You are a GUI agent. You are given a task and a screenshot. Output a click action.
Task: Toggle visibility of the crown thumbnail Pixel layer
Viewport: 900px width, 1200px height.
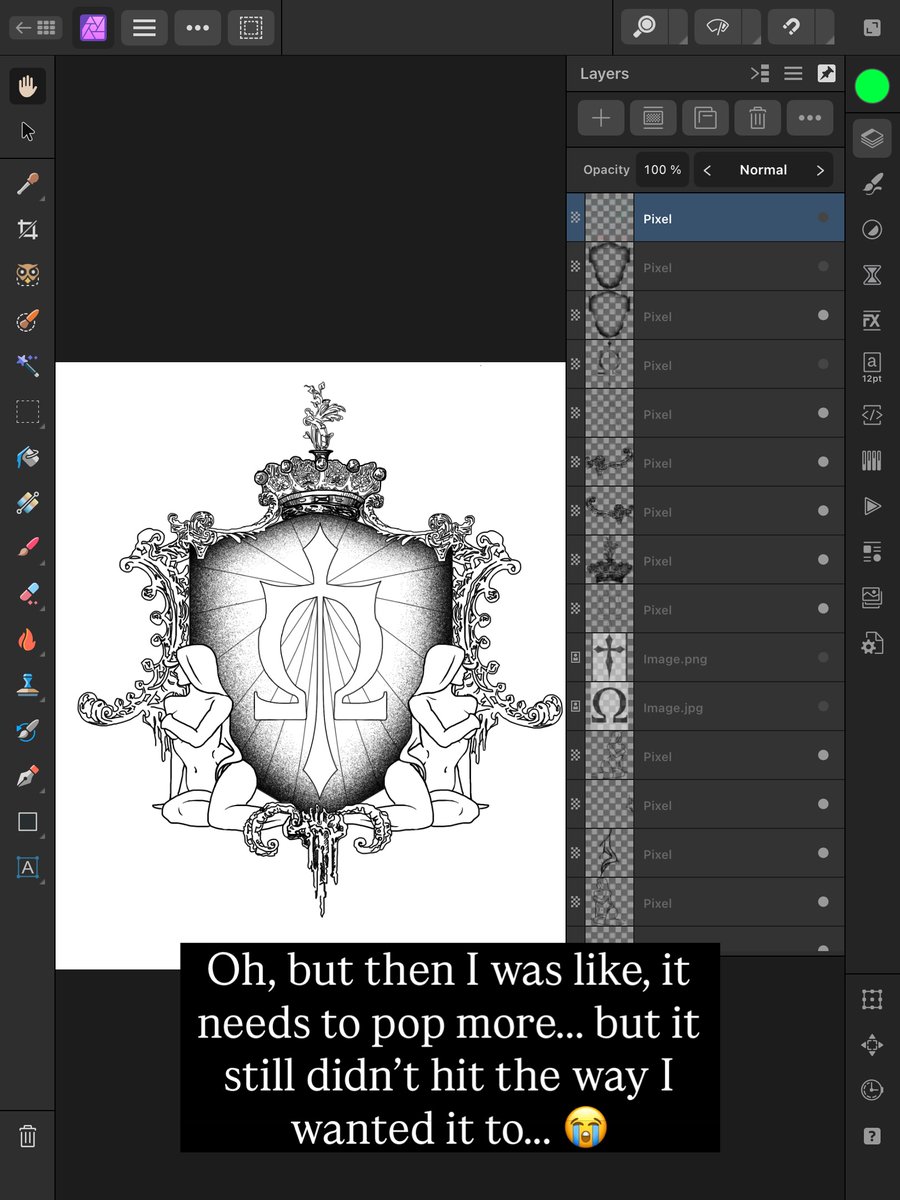point(823,560)
